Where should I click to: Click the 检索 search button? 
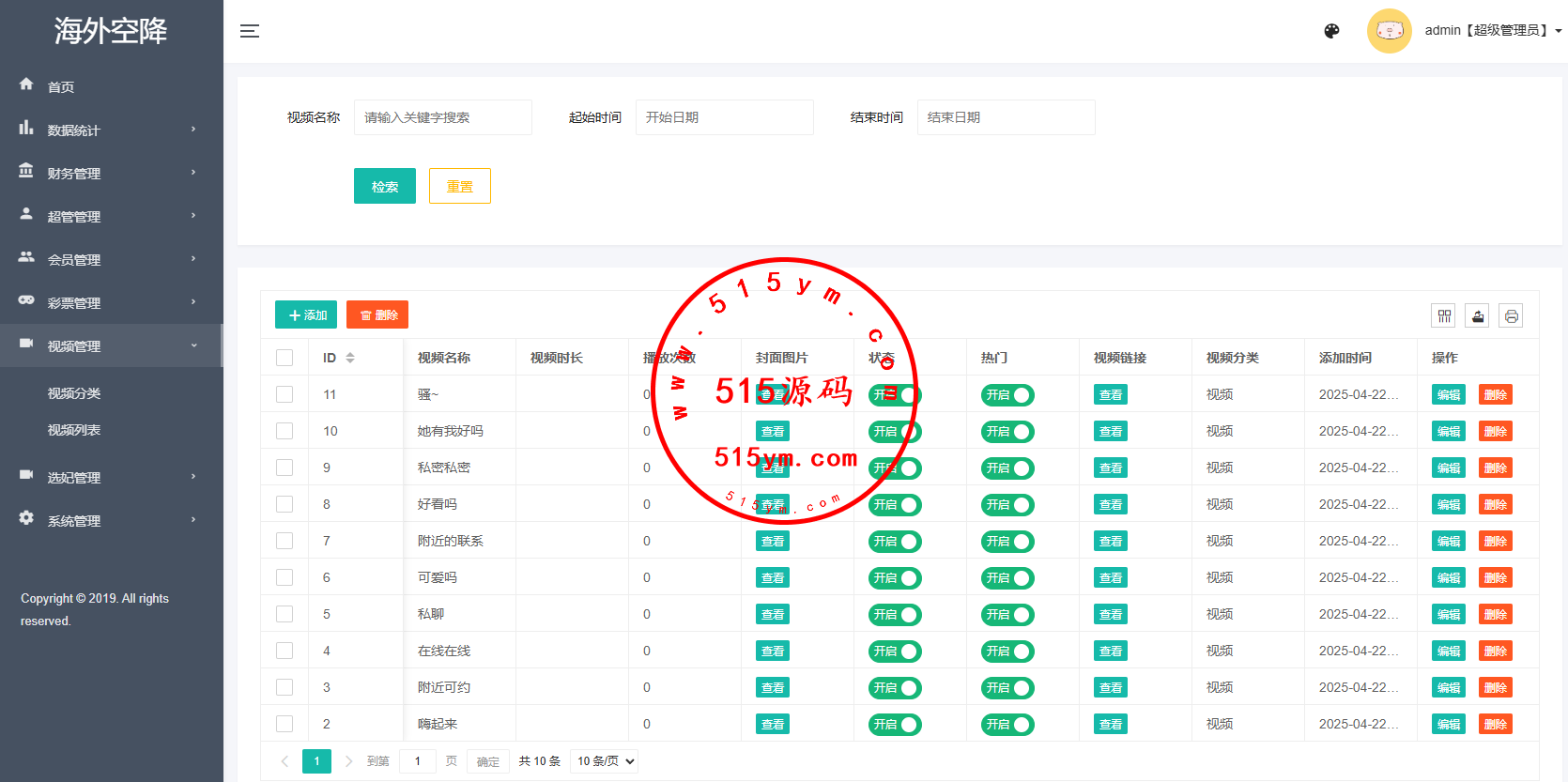[385, 186]
